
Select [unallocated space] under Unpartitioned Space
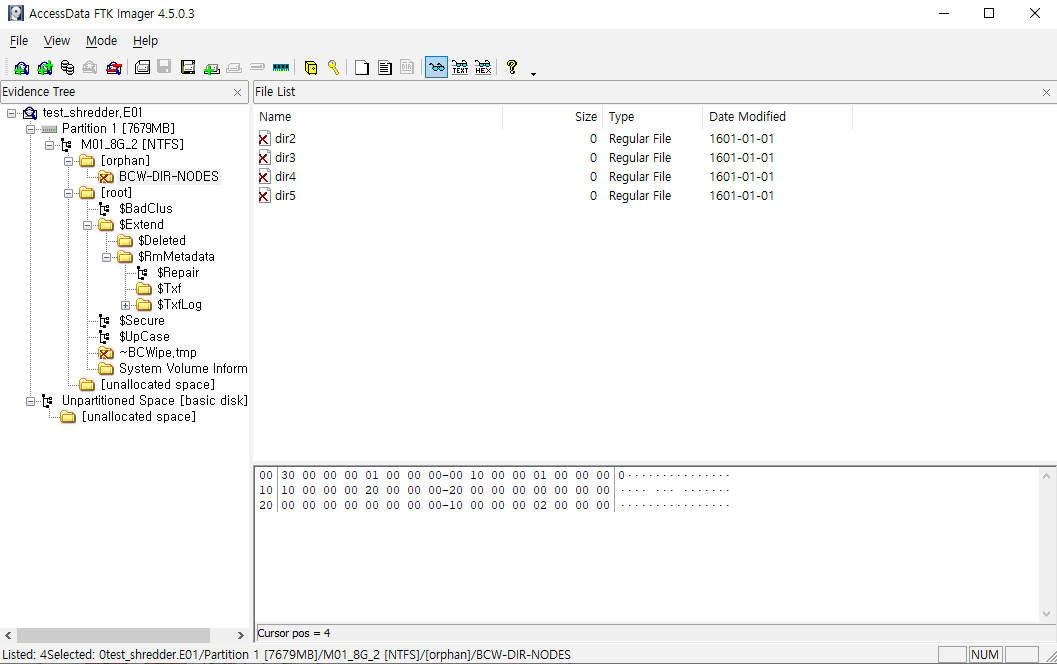click(139, 417)
